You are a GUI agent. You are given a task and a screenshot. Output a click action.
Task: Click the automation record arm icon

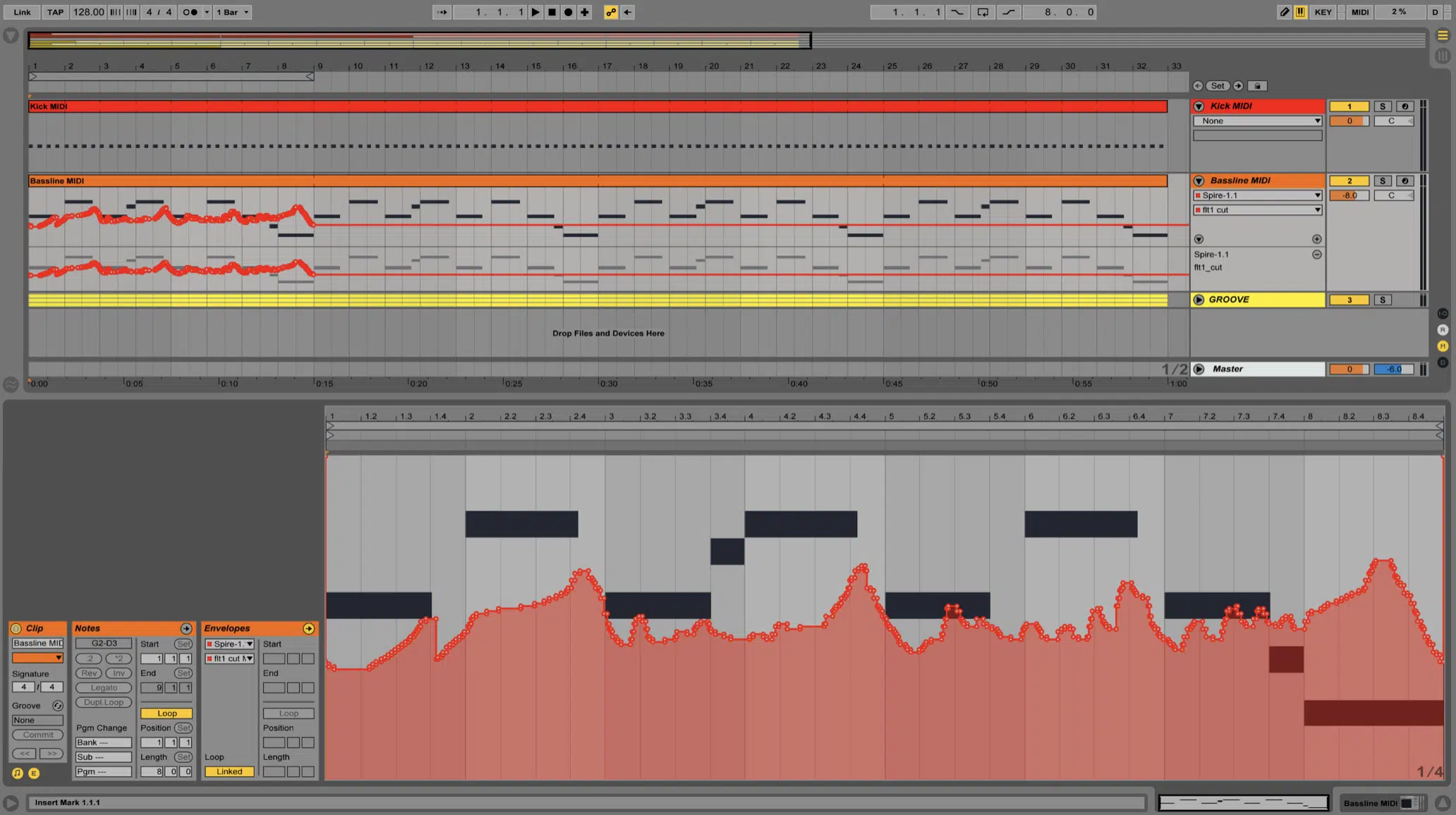pos(608,12)
